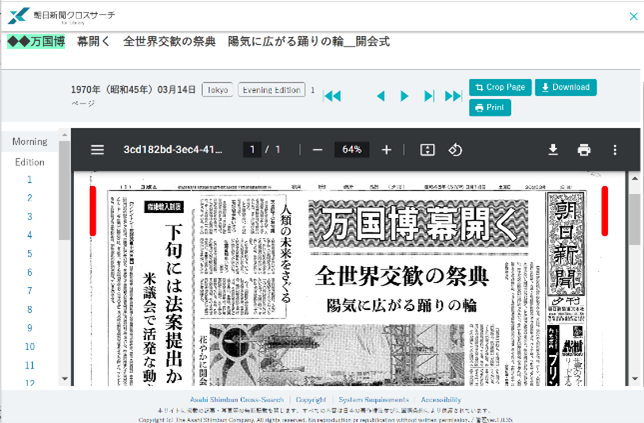Screen dimensions: 644x423
Task: Open Morning Edition page 3
Action: (30, 216)
